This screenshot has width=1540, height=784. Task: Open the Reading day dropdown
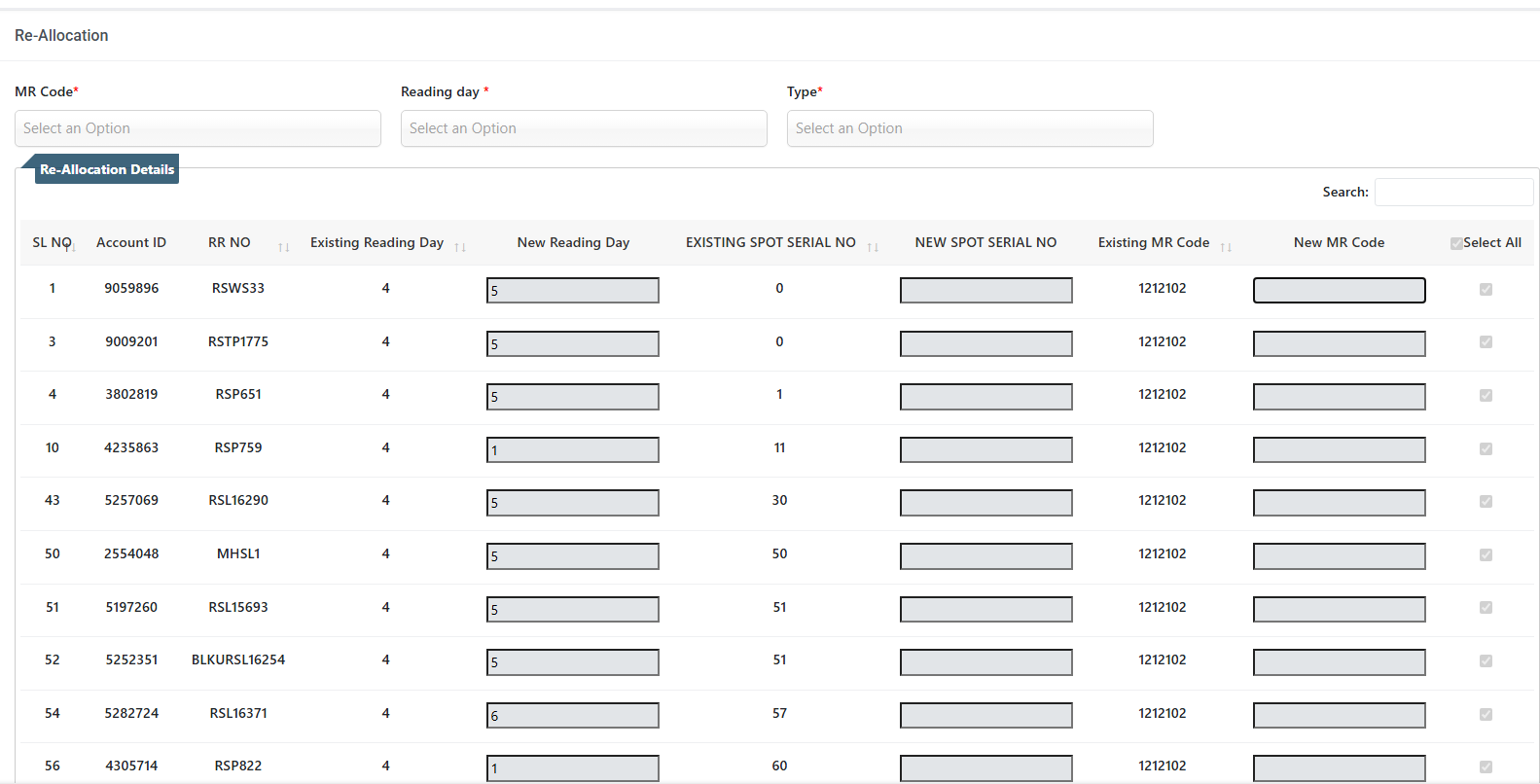coord(584,128)
